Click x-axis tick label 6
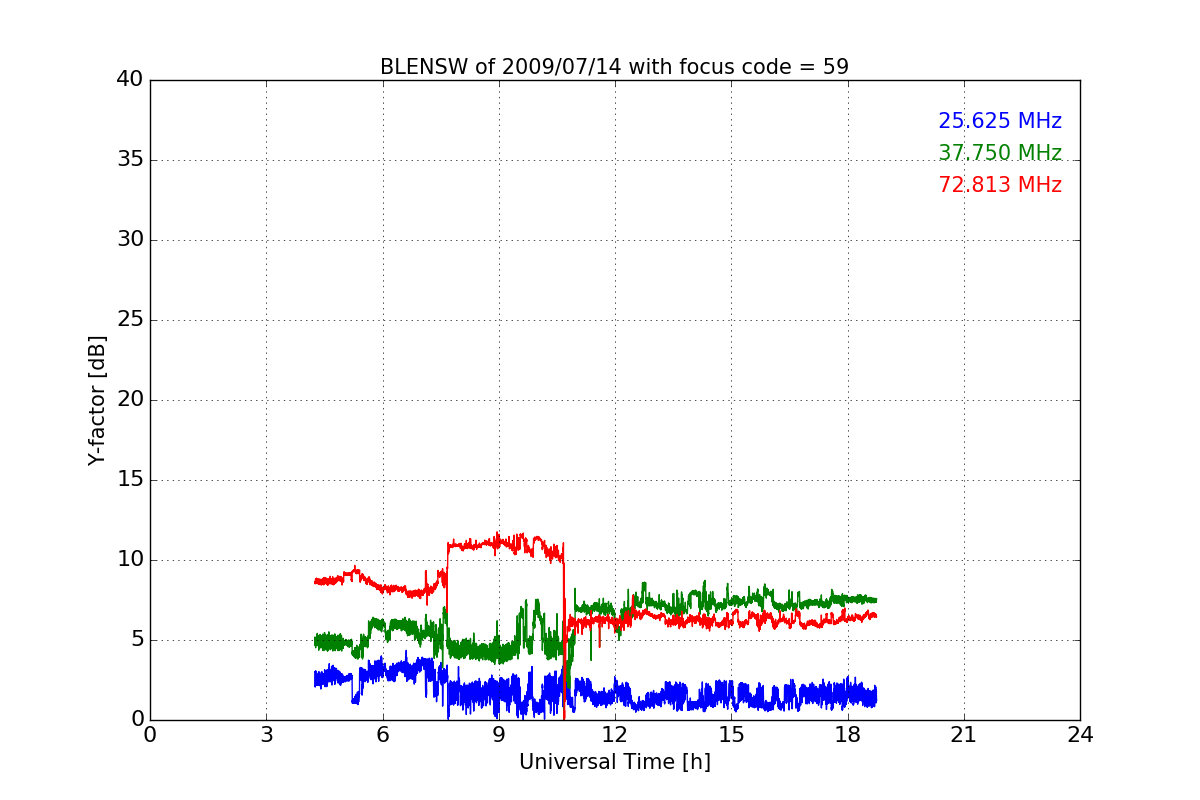1200x800 pixels. click(383, 734)
